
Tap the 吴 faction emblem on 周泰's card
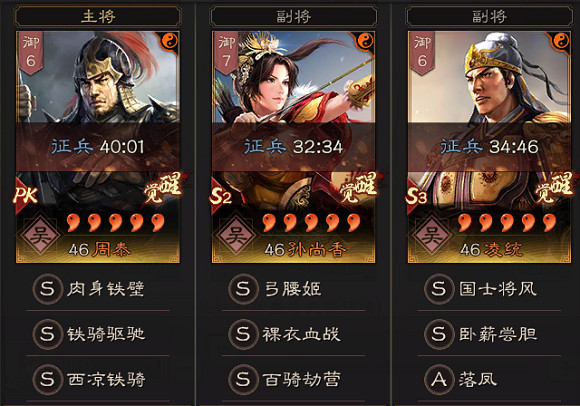click(x=40, y=235)
